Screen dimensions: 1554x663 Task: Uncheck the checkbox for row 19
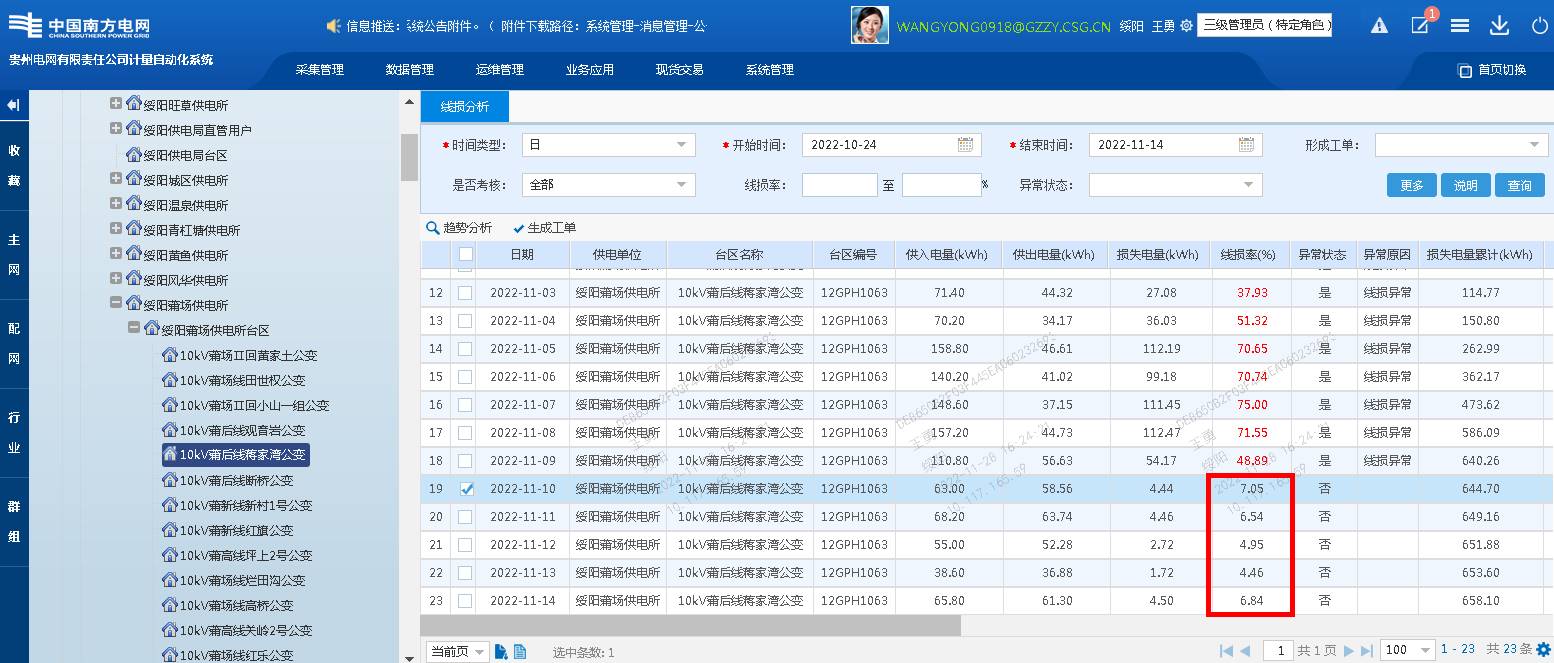pyautogui.click(x=465, y=489)
